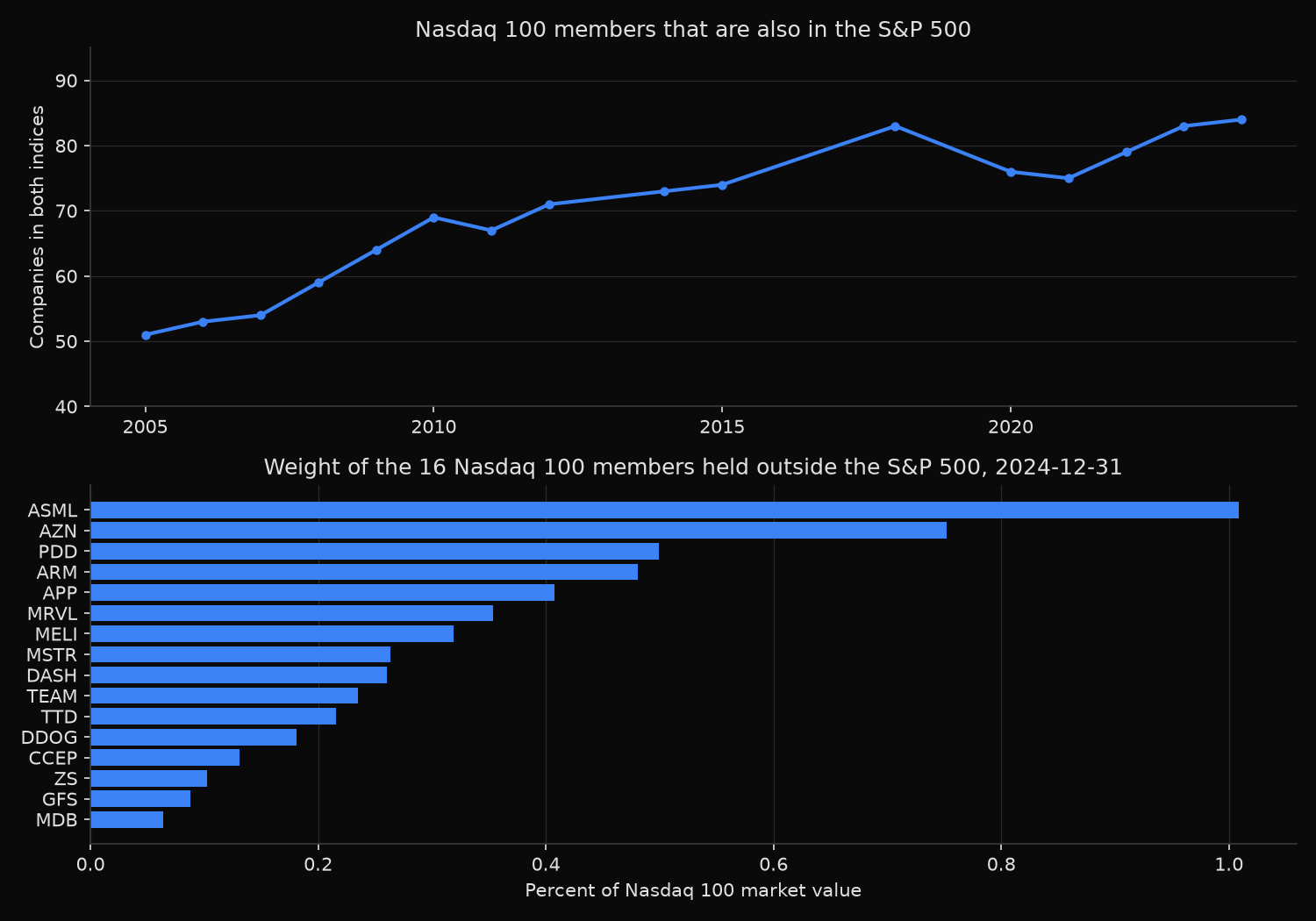Viewport: 1316px width, 921px height.
Task: Click the DDOG bar
Action: (193, 737)
